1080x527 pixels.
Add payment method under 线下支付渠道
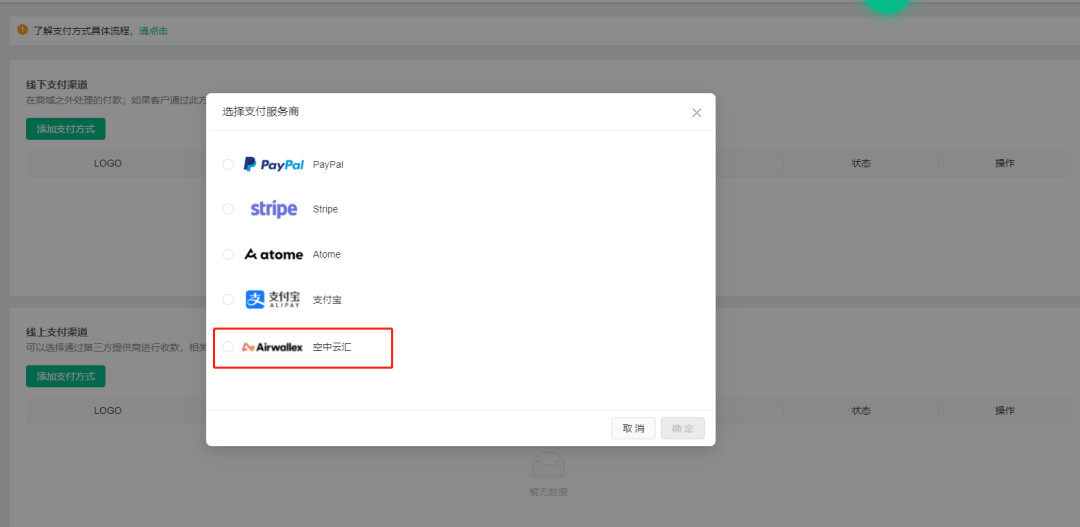(x=65, y=129)
